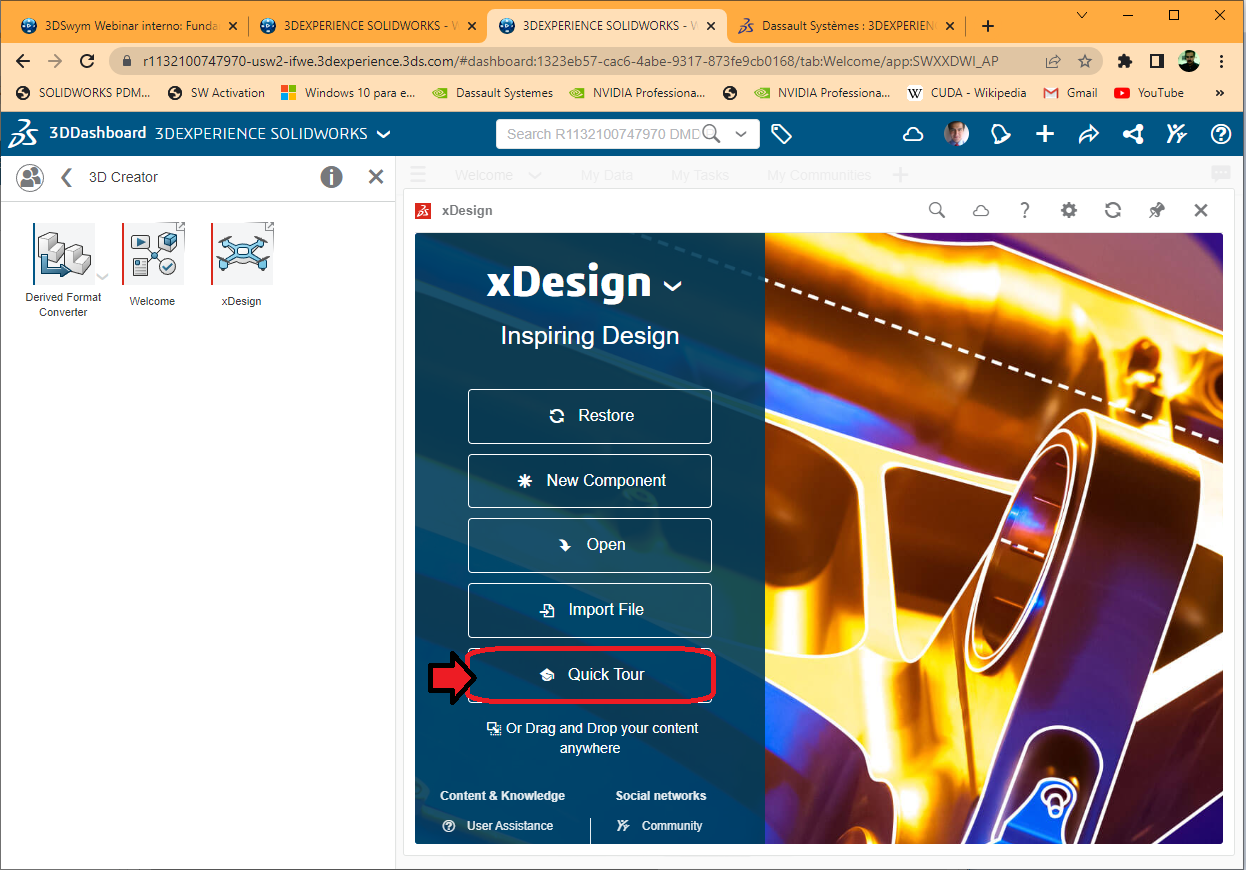This screenshot has width=1246, height=870.
Task: Reload the browser page
Action: point(87,61)
